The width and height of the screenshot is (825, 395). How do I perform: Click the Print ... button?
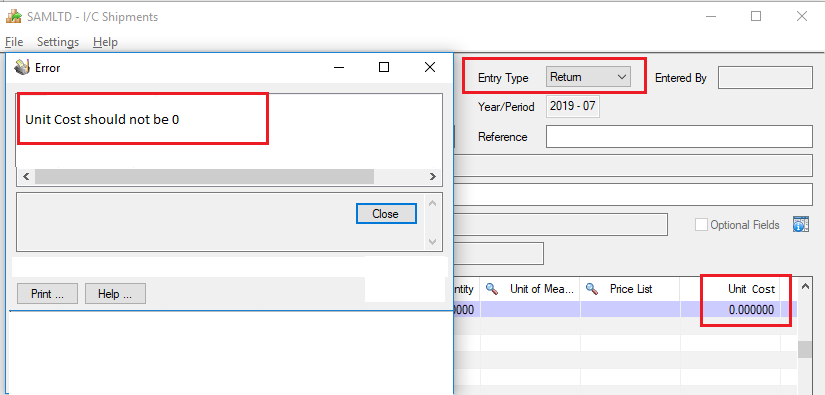(x=47, y=293)
